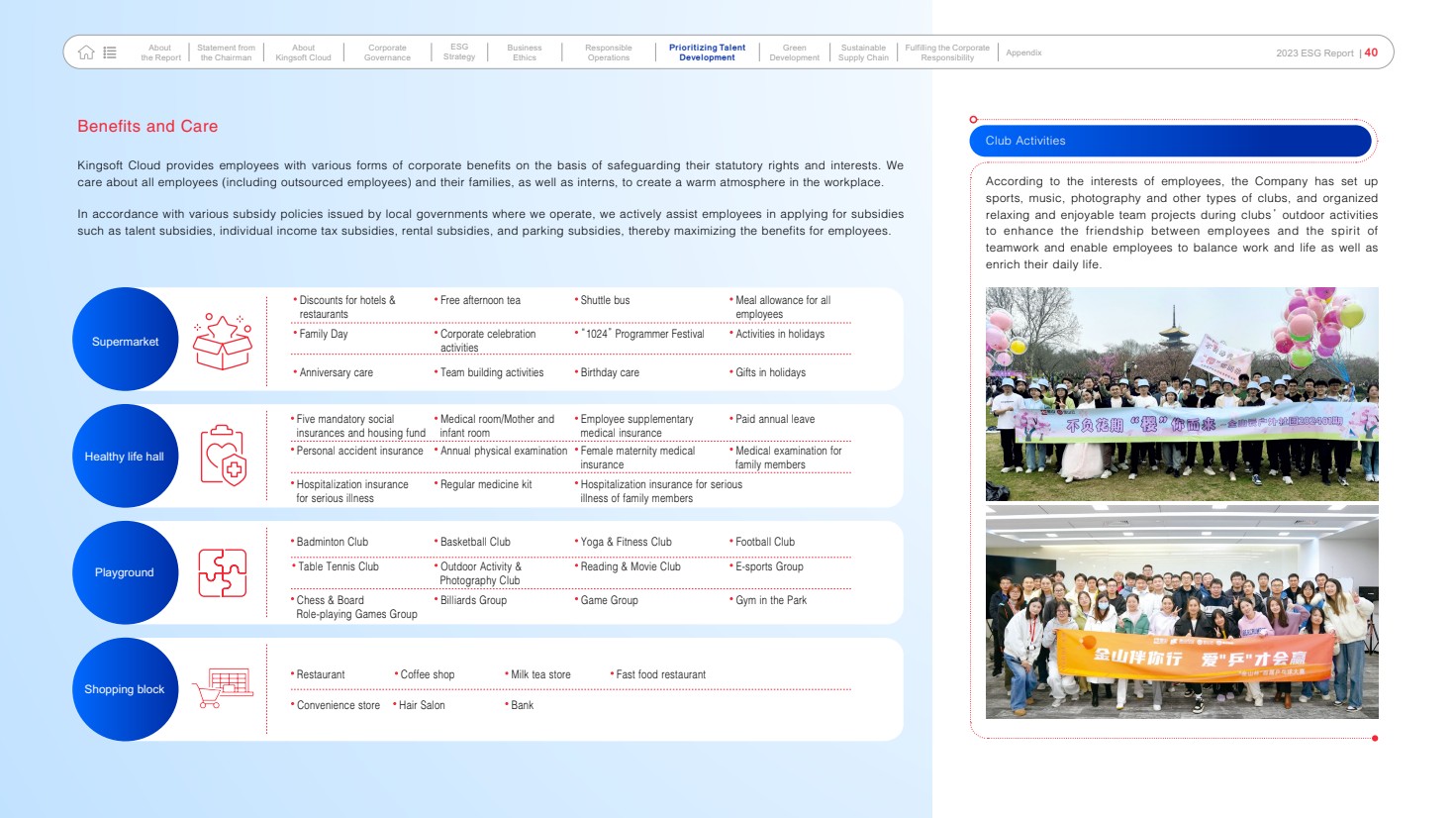The width and height of the screenshot is (1456, 818).
Task: Click 'Gifts in holidays' item
Action: click(770, 372)
